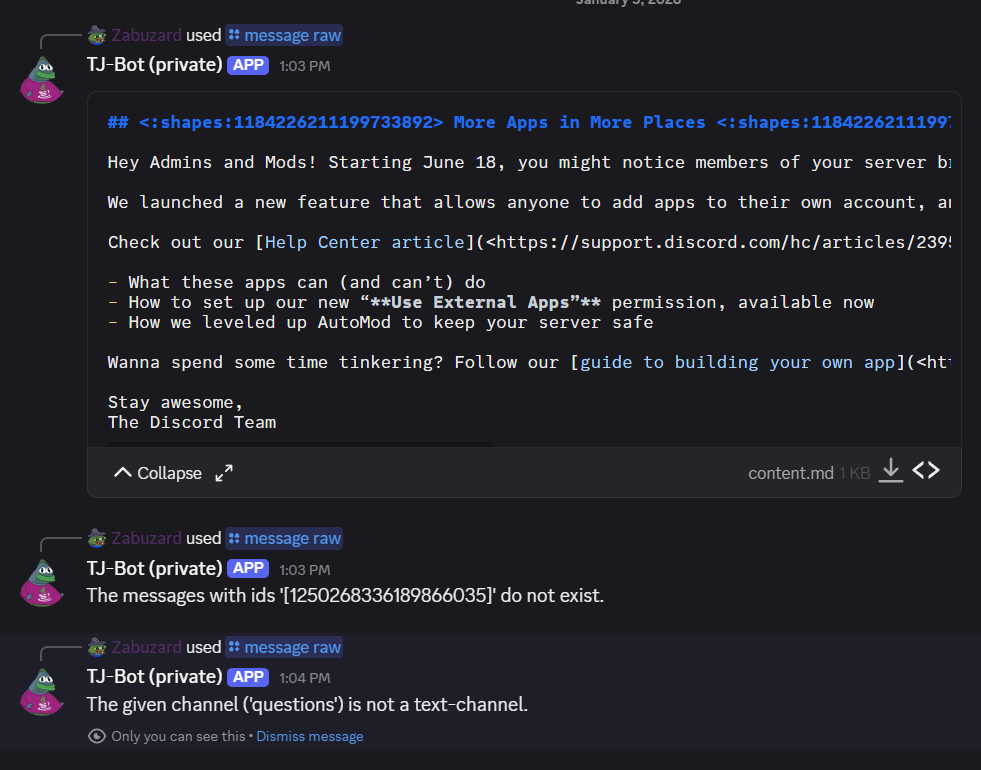
Task: Download the content.md attachment
Action: (x=891, y=470)
